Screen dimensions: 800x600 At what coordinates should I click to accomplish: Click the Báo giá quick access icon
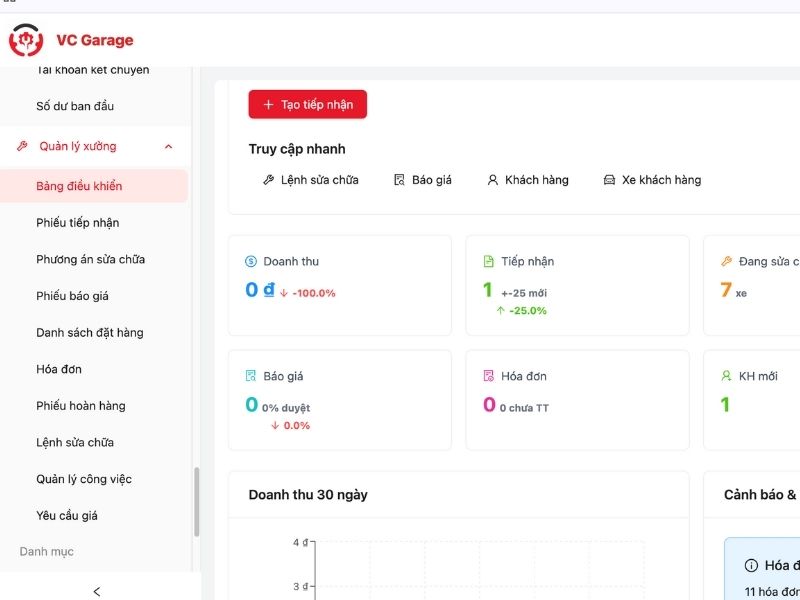(x=399, y=180)
